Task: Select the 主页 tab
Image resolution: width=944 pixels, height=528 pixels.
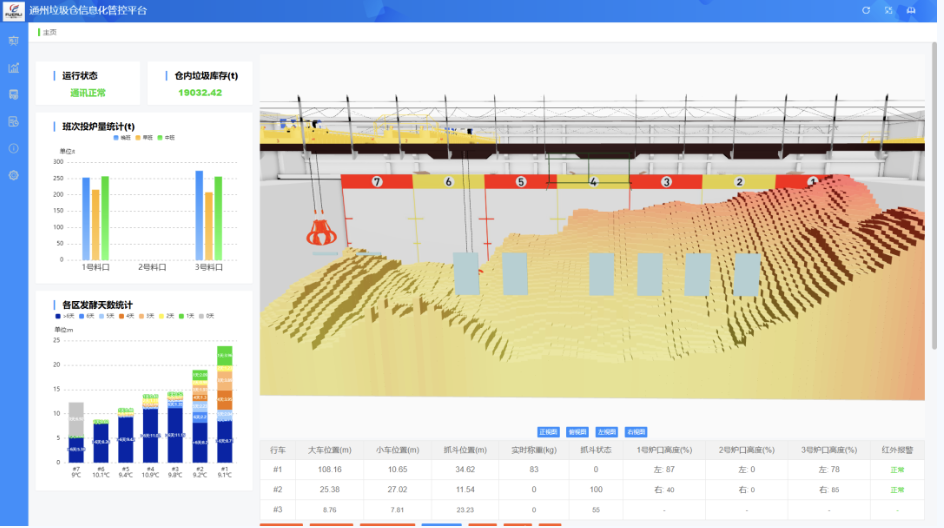Action: (48, 32)
